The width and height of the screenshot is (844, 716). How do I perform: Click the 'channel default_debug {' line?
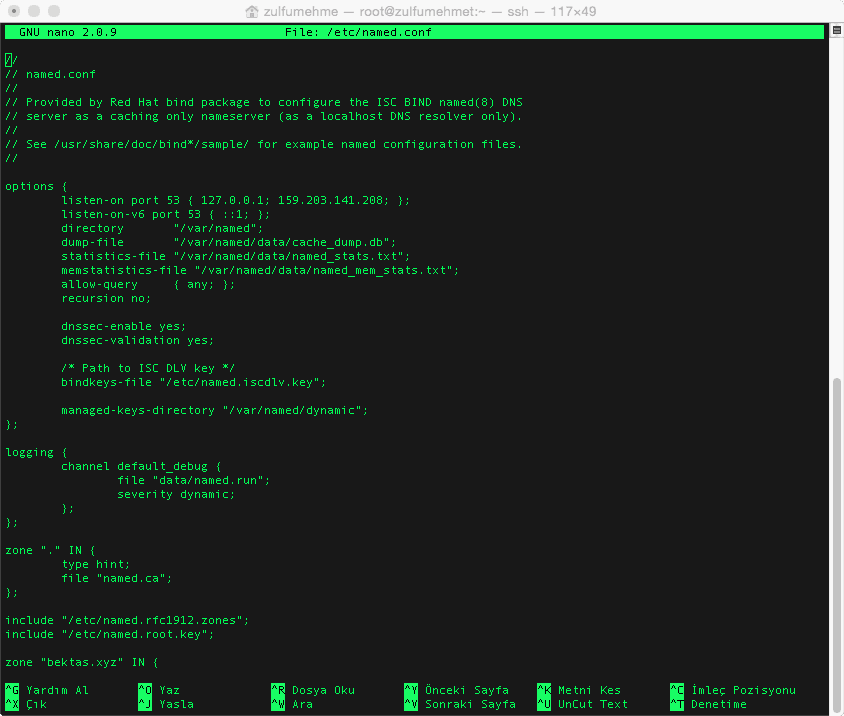(x=141, y=466)
